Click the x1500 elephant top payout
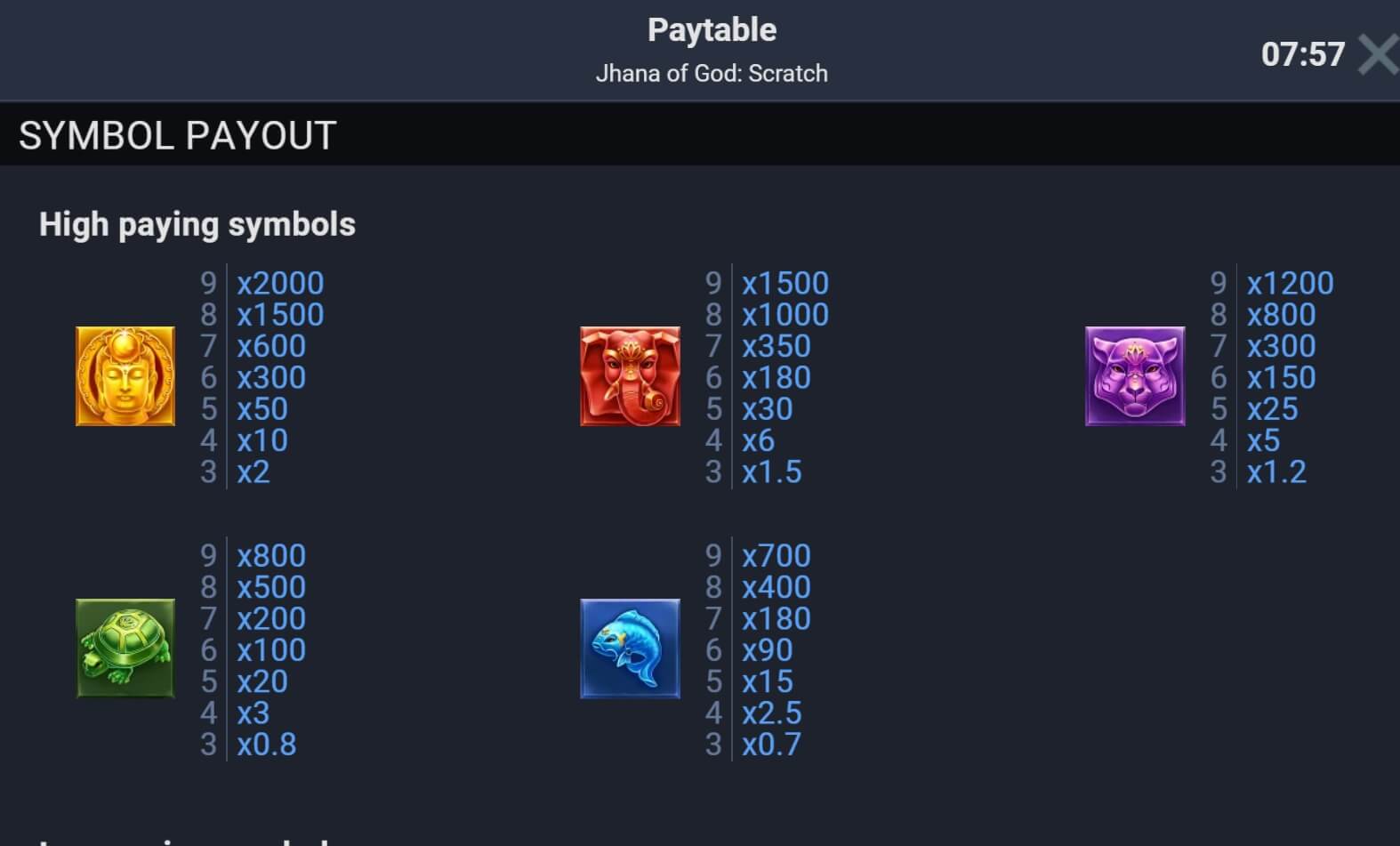The width and height of the screenshot is (1400, 846). click(x=785, y=283)
